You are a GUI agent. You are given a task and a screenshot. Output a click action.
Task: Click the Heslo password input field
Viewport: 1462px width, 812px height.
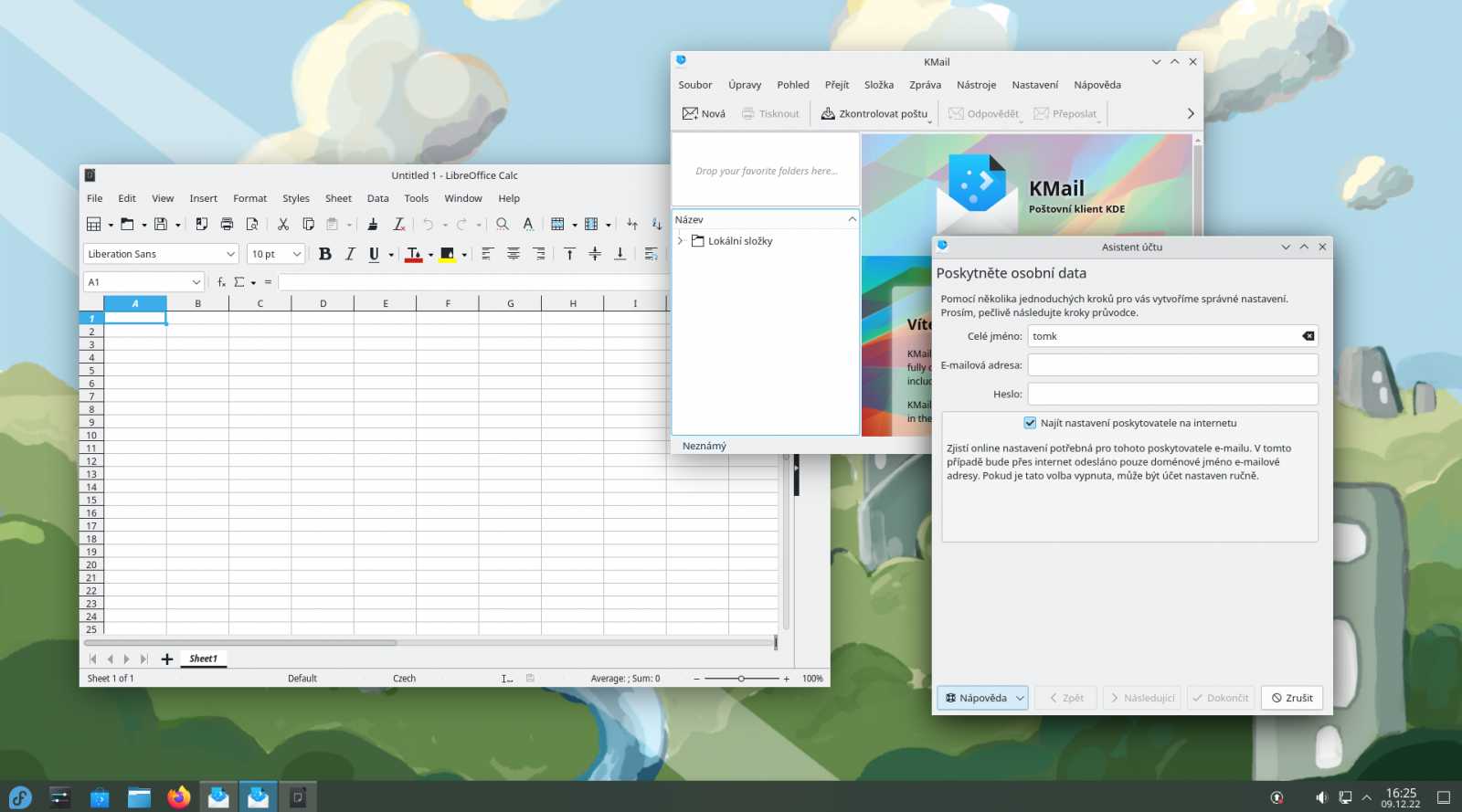click(1172, 395)
